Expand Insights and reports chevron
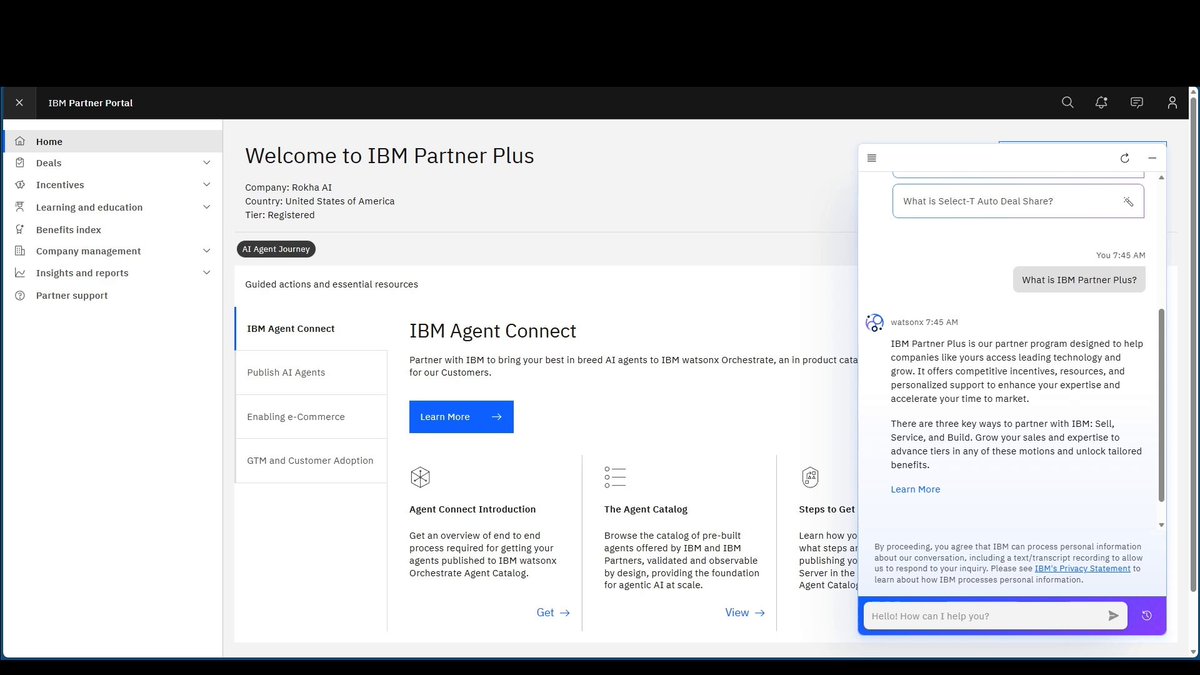The width and height of the screenshot is (1200, 675). pos(207,273)
